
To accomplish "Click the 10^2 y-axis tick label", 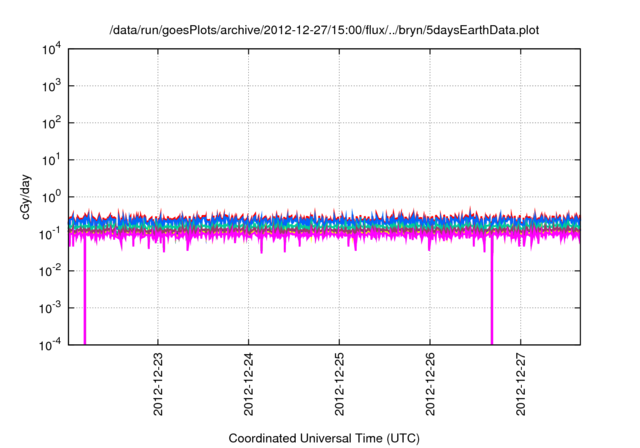I will (x=52, y=123).
